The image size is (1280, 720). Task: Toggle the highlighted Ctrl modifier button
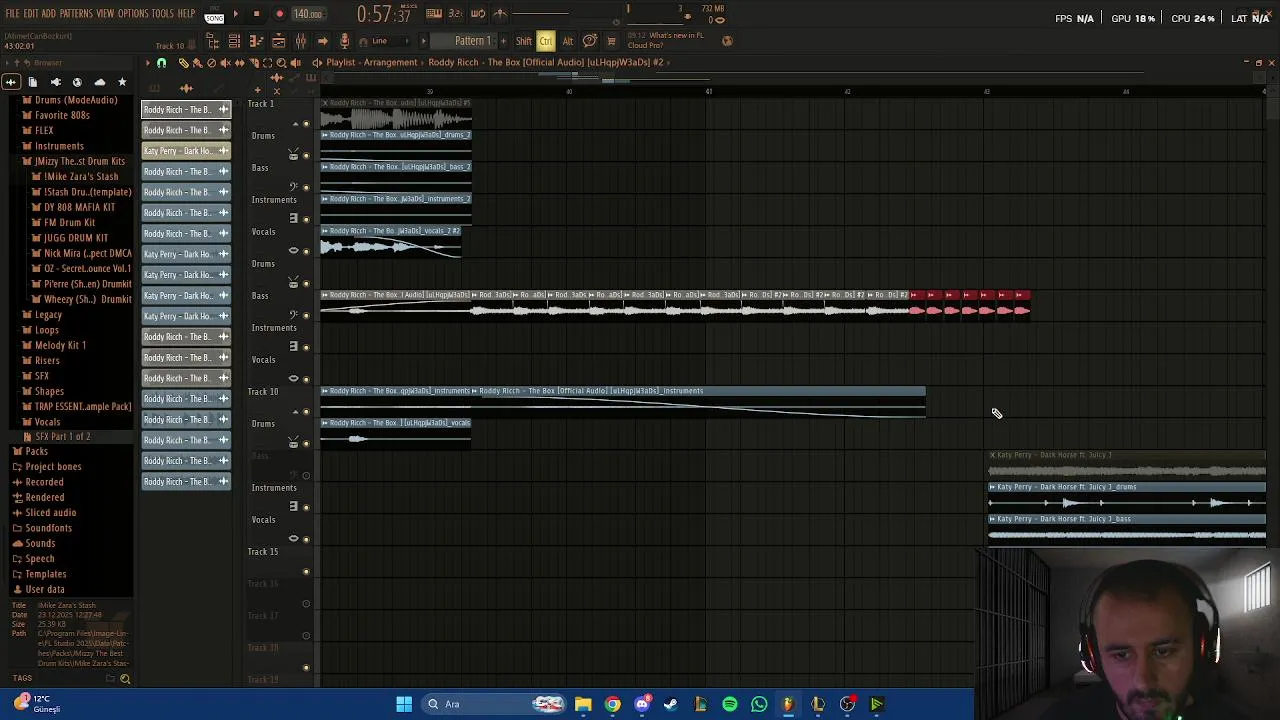click(x=546, y=41)
